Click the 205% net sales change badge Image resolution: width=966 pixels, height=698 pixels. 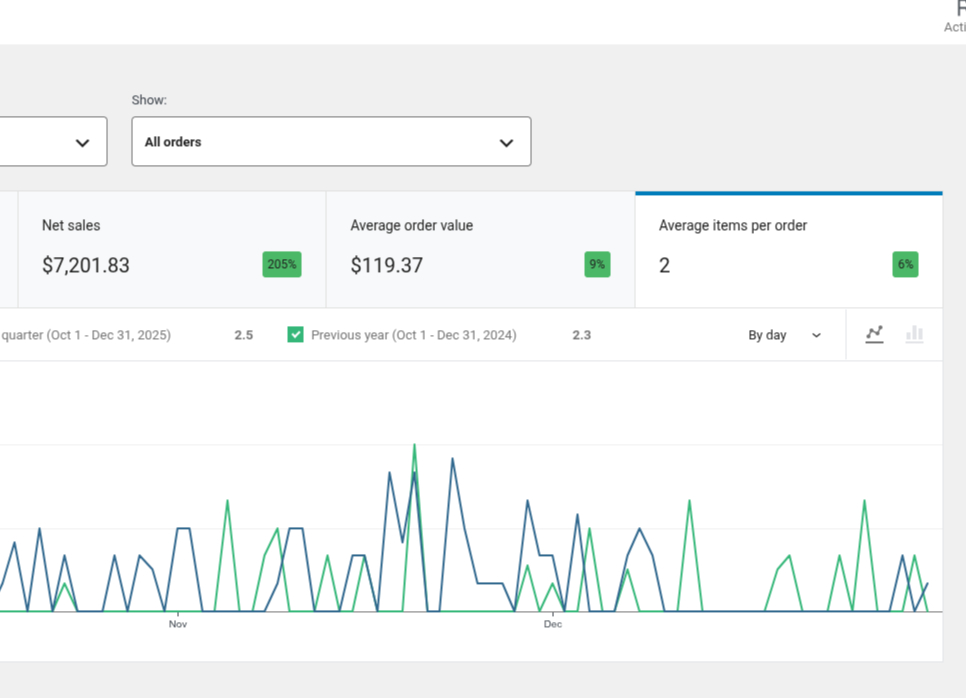(282, 264)
